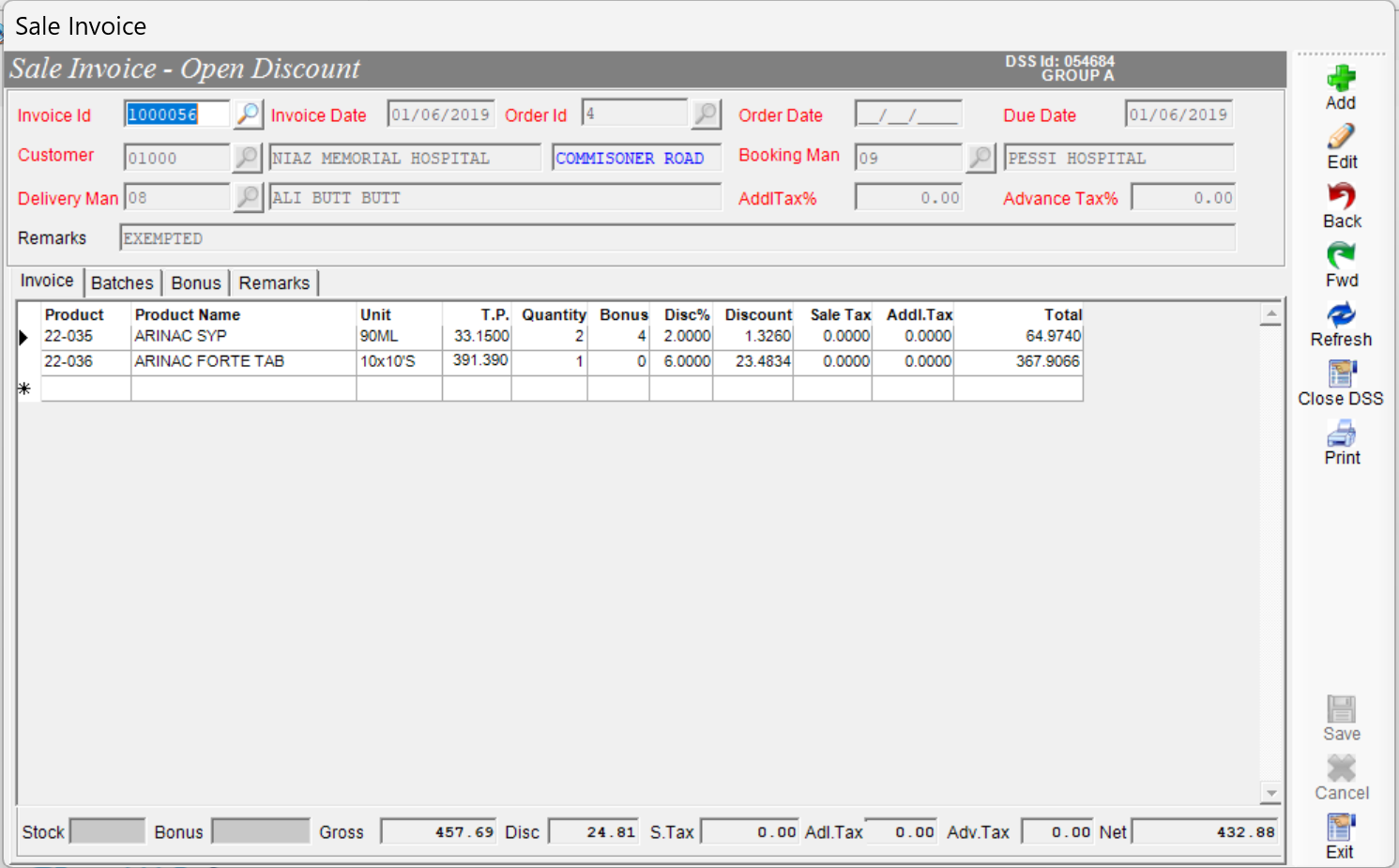
Task: Click the Disc% column header
Action: point(681,314)
